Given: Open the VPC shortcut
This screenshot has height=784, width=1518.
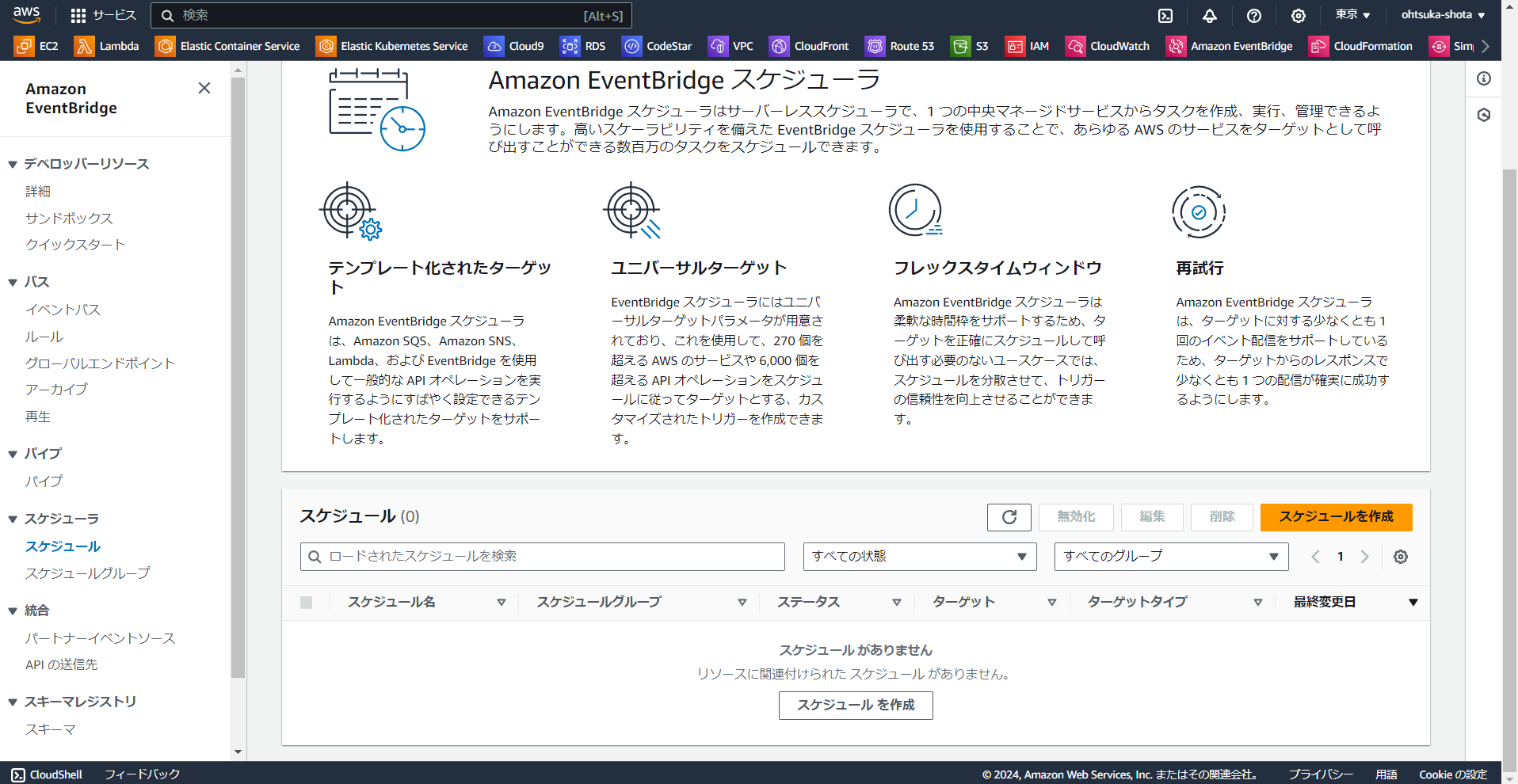Looking at the screenshot, I should tap(731, 46).
